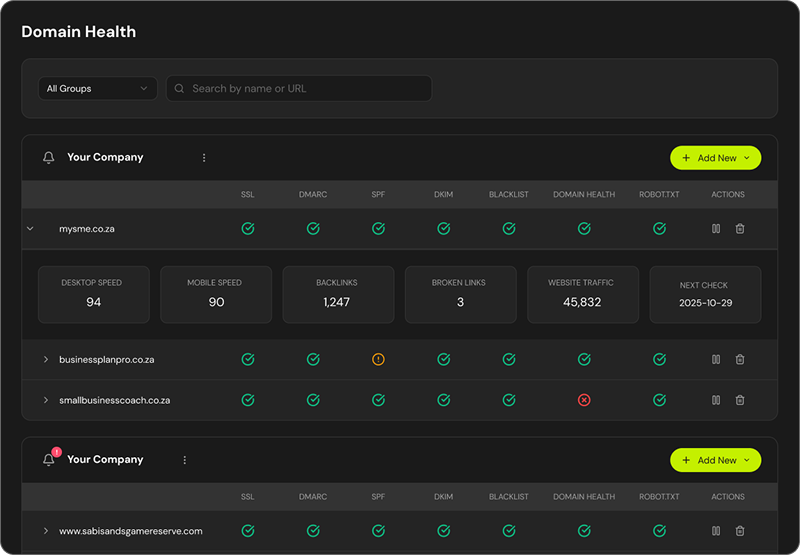Click the Website Traffic 45,832 card
Viewport: 800px width, 555px height.
[583, 294]
